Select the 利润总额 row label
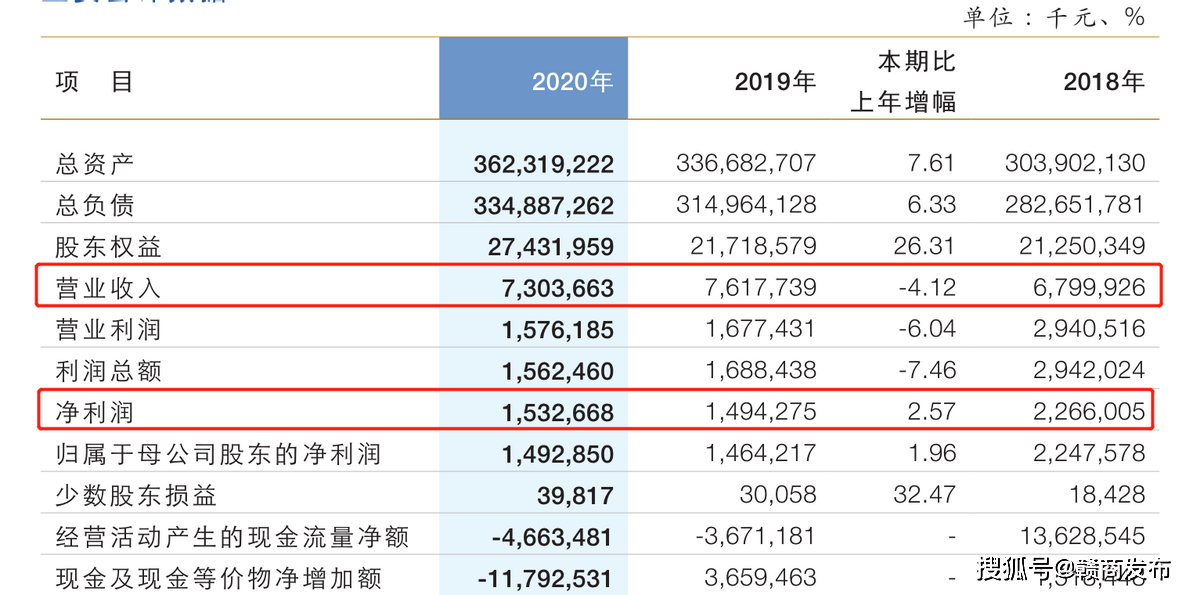 coord(108,371)
